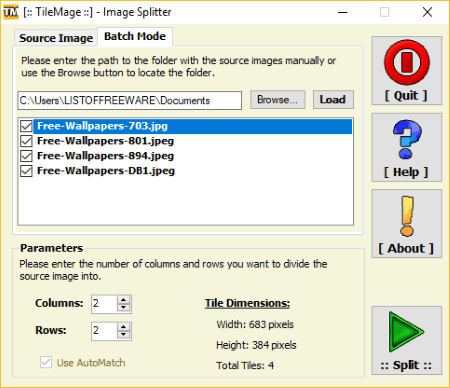Image resolution: width=450 pixels, height=388 pixels.
Task: Switch to the Source Image tab
Action: (56, 38)
